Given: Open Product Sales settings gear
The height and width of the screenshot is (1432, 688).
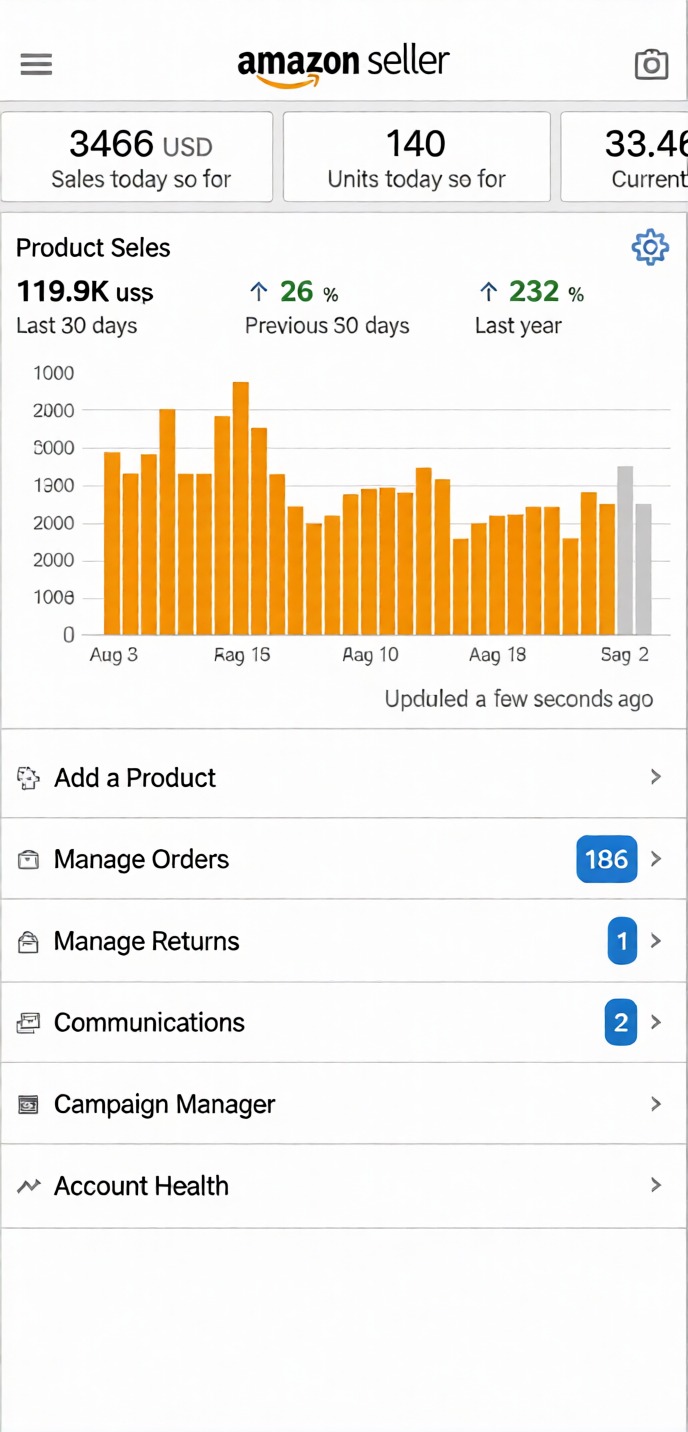Looking at the screenshot, I should click(x=650, y=247).
